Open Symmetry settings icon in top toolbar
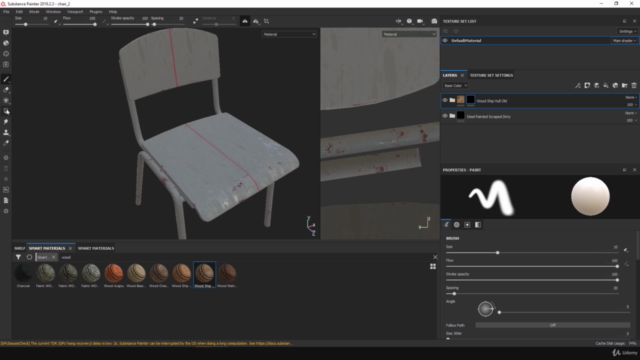640x360 pixels. [256, 21]
